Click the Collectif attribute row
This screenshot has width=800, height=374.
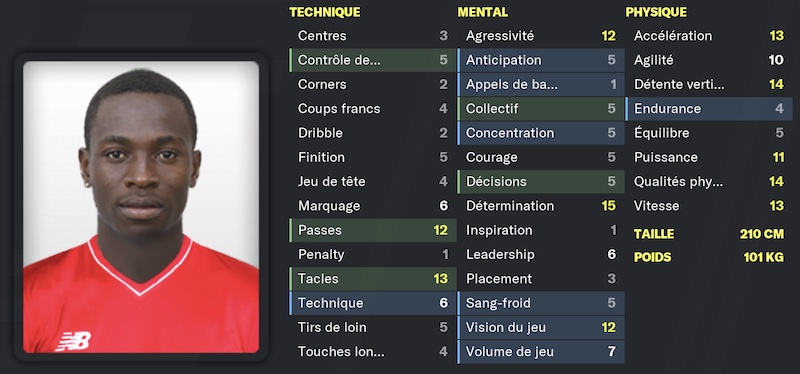(541, 109)
